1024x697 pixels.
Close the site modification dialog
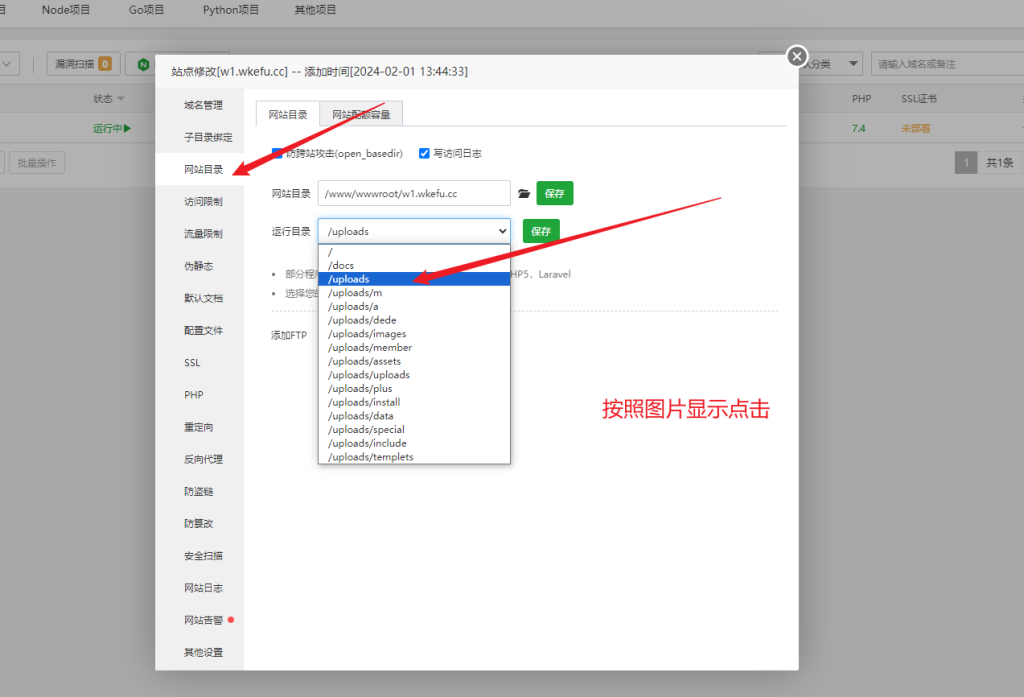(x=797, y=56)
